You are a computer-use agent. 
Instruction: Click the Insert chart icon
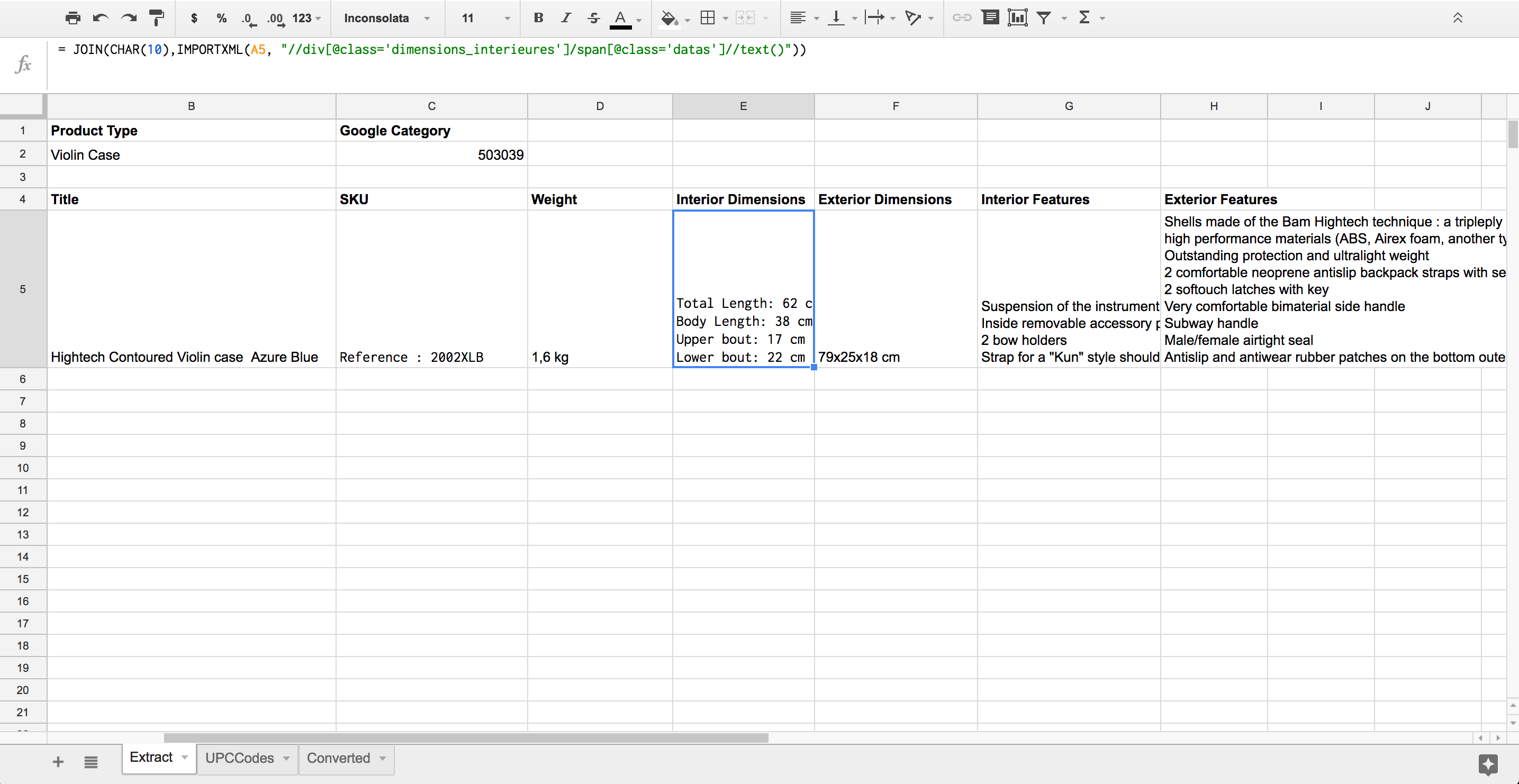(1018, 17)
